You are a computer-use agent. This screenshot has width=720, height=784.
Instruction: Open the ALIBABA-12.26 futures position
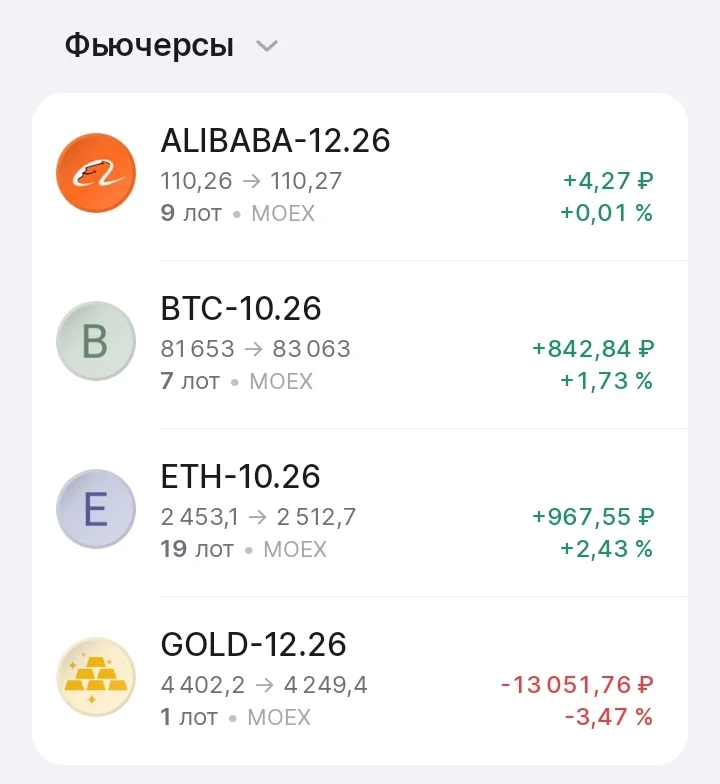(360, 176)
